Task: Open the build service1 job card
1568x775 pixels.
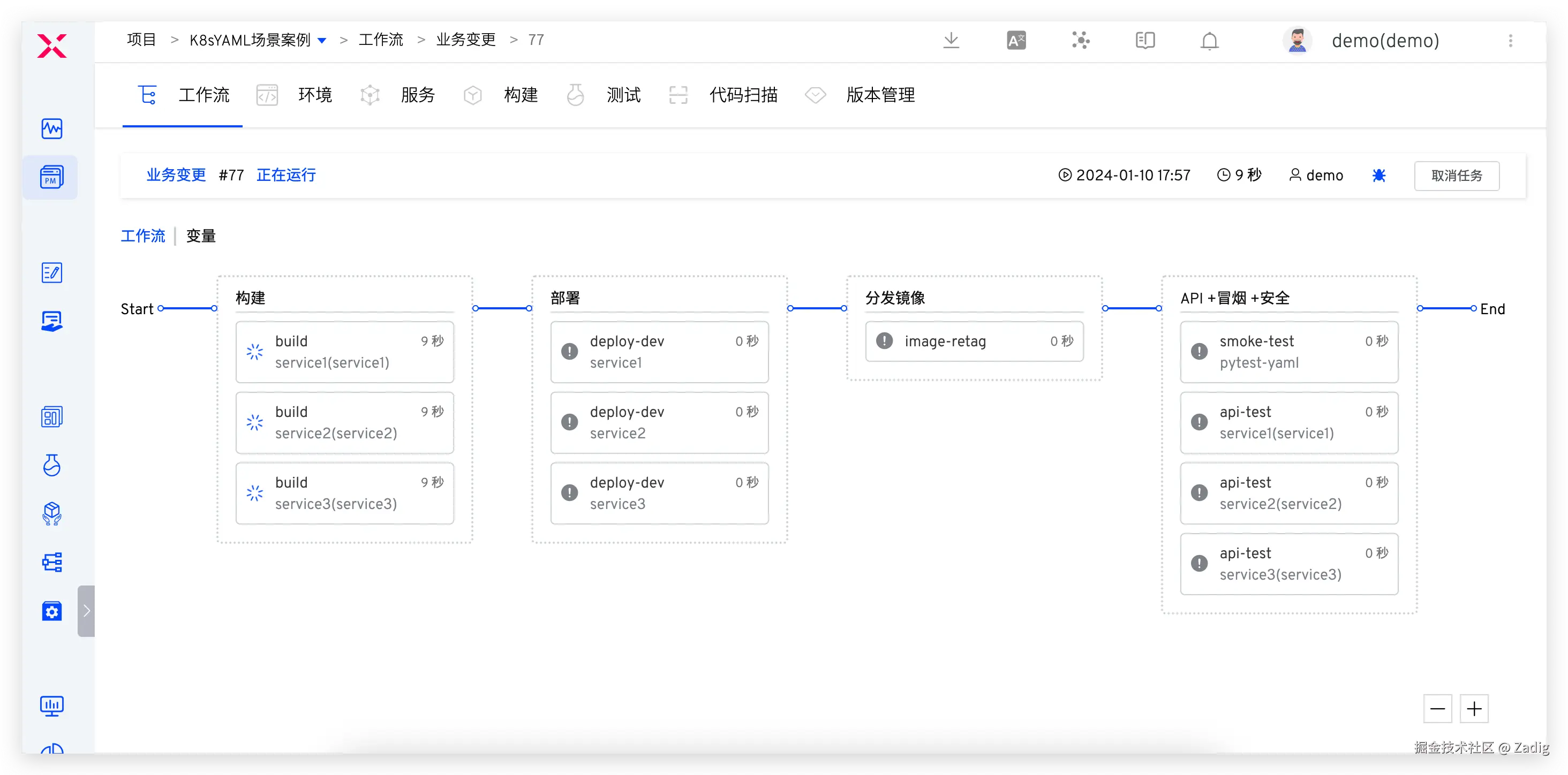Action: [344, 352]
